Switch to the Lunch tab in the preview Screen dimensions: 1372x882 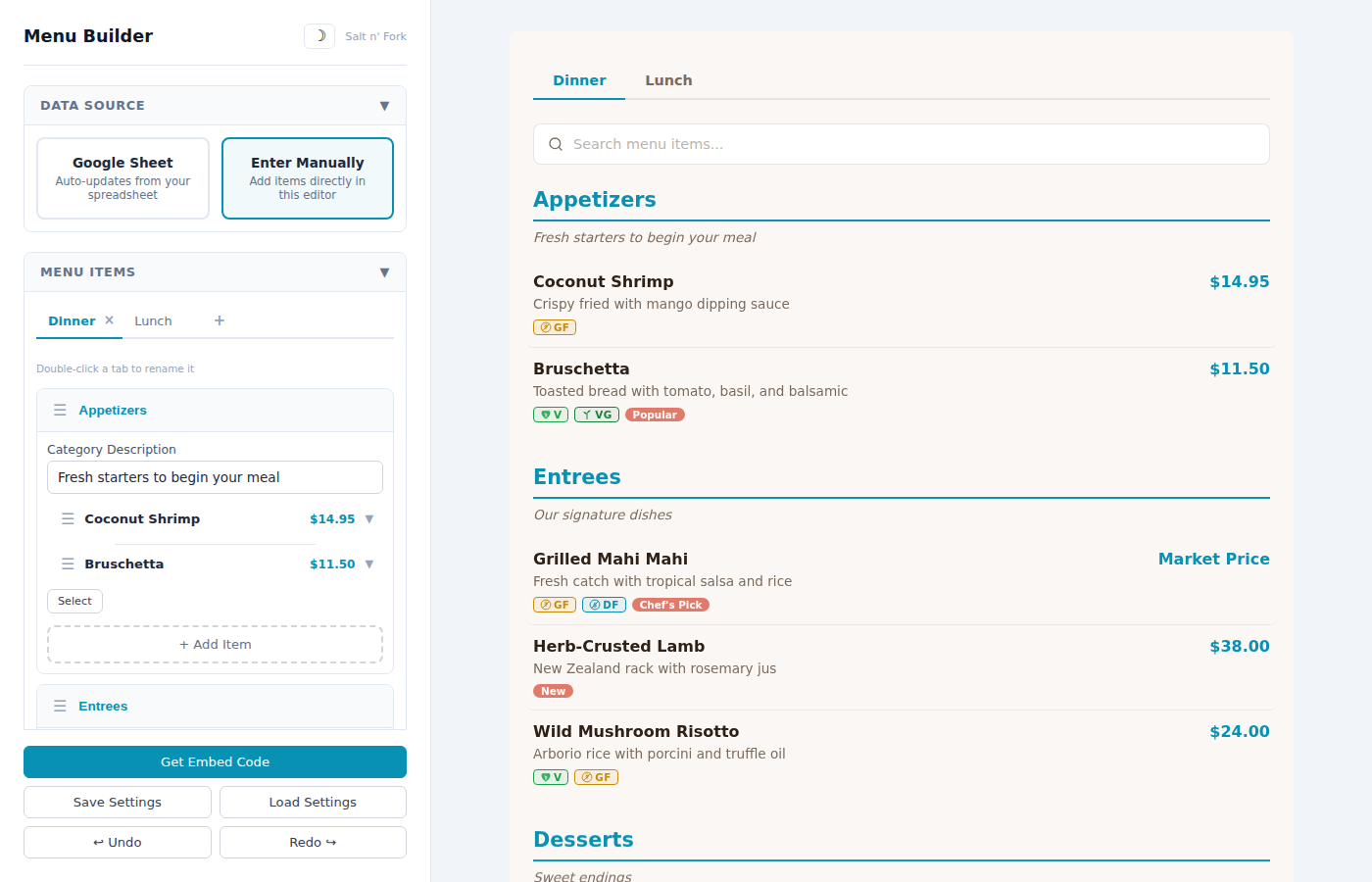coord(668,80)
